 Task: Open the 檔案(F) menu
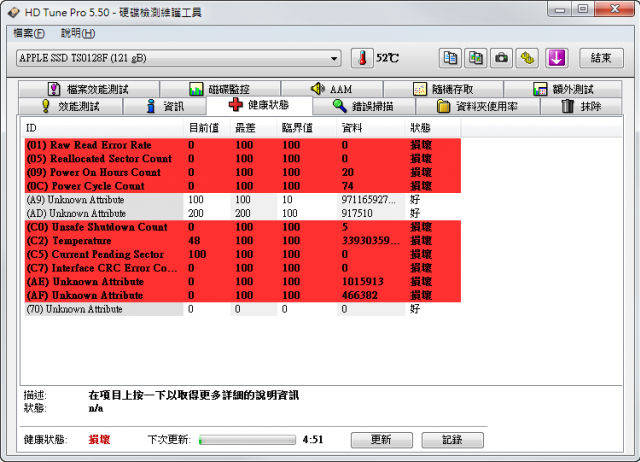[x=29, y=33]
